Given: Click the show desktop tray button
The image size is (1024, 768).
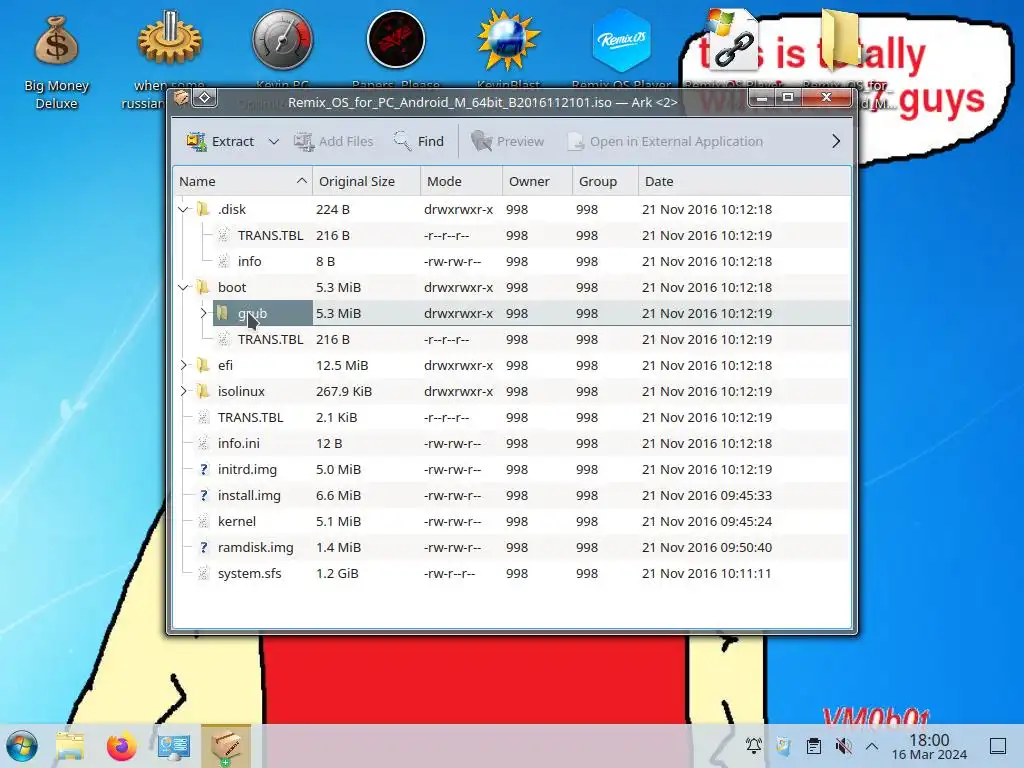Looking at the screenshot, I should [x=998, y=746].
